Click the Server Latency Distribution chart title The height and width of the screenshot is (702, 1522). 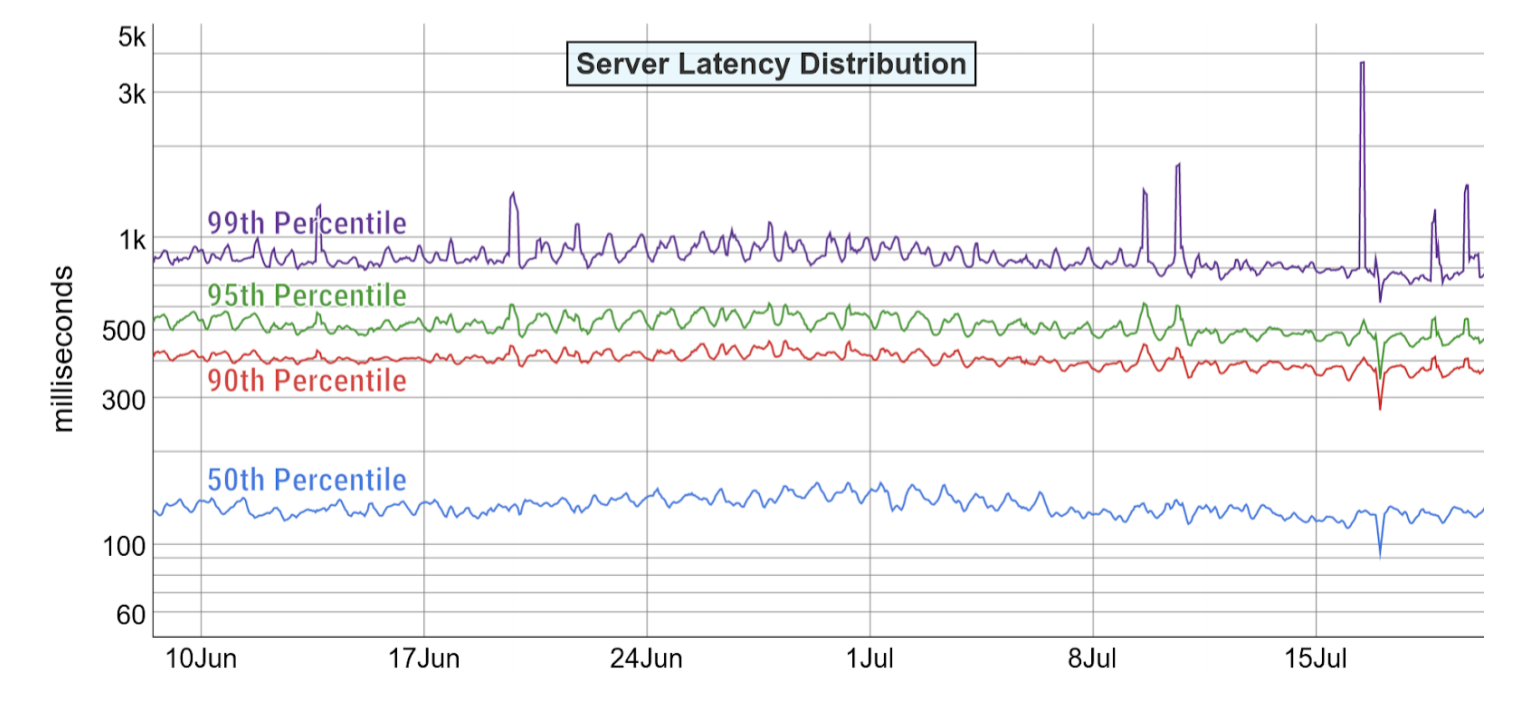771,65
